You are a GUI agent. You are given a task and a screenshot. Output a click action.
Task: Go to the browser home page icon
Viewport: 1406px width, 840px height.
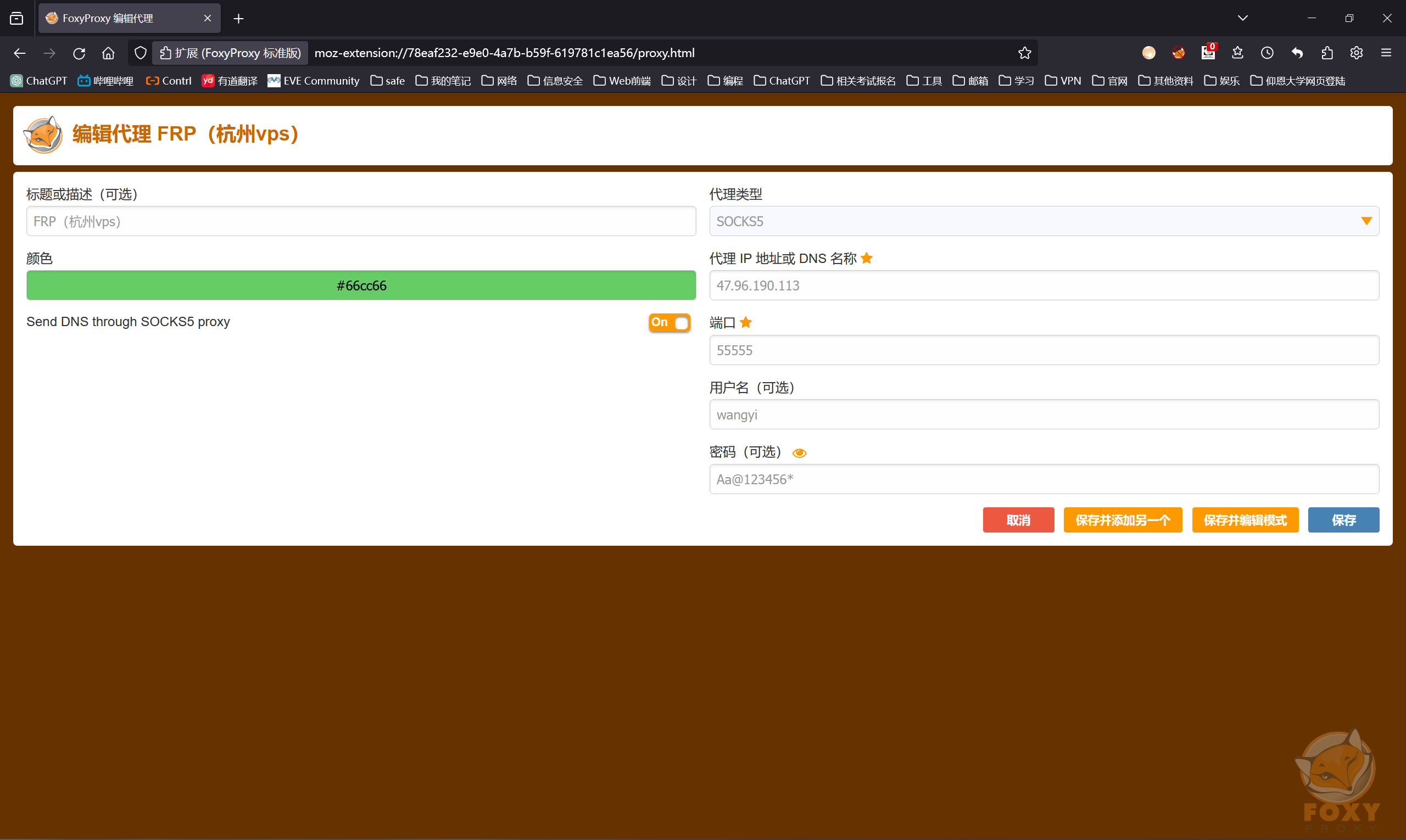click(x=108, y=53)
